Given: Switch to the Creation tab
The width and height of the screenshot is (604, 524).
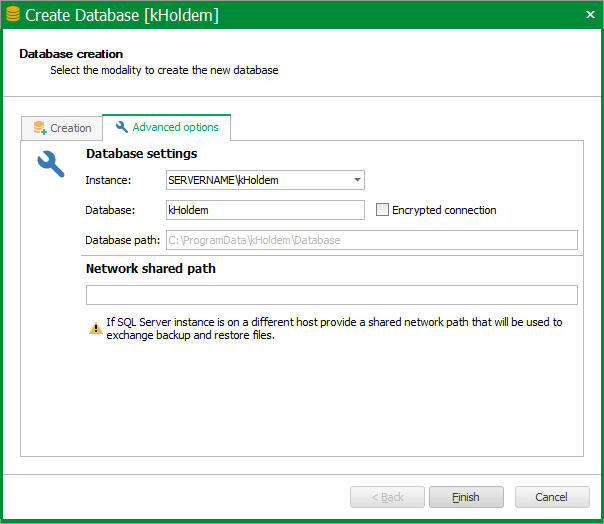Looking at the screenshot, I should tap(62, 128).
